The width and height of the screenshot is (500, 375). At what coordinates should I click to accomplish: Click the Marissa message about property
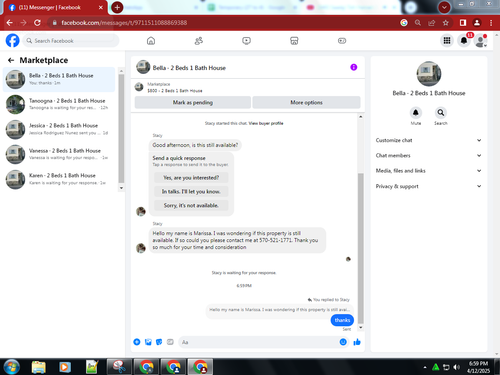coord(237,240)
